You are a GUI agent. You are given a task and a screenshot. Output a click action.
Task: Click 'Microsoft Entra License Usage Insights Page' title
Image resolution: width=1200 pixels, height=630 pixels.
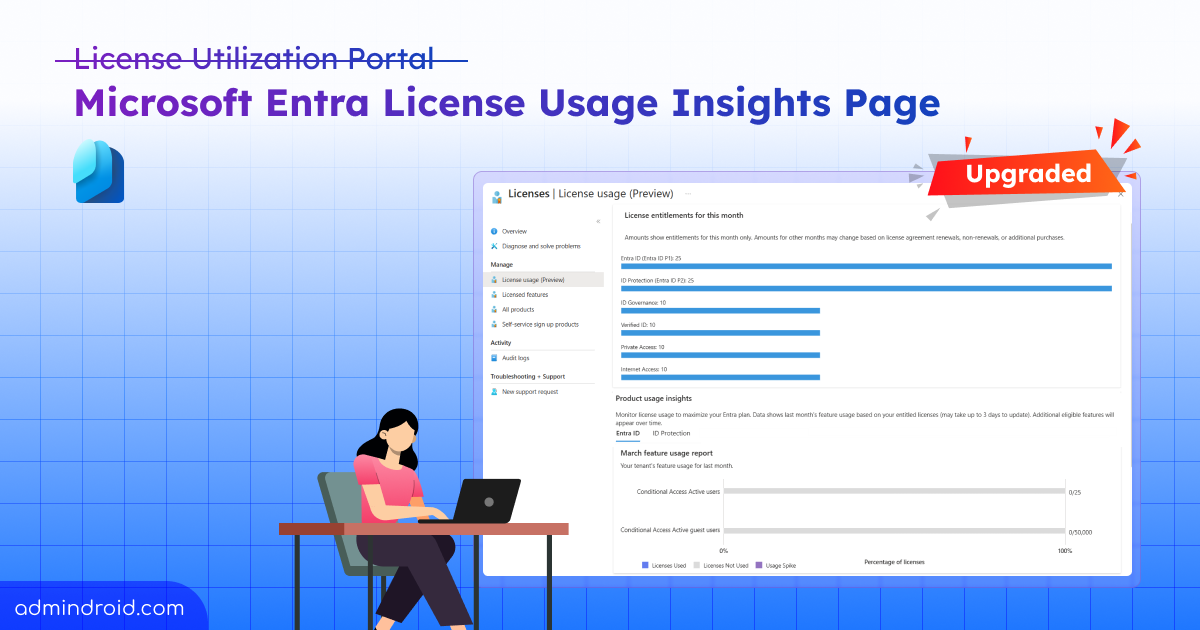[x=507, y=104]
